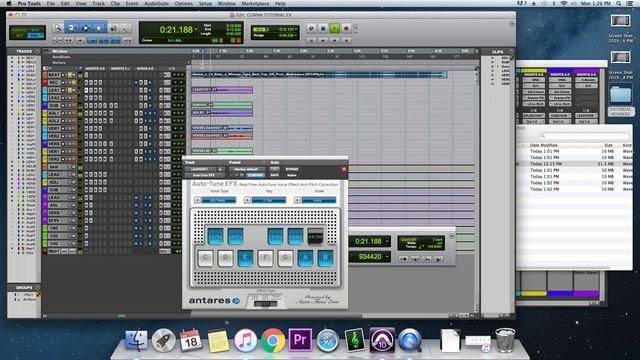Screen dimensions: 640x360
Task: Open Pro Tools 10 icon in the Dock
Action: pos(382,340)
